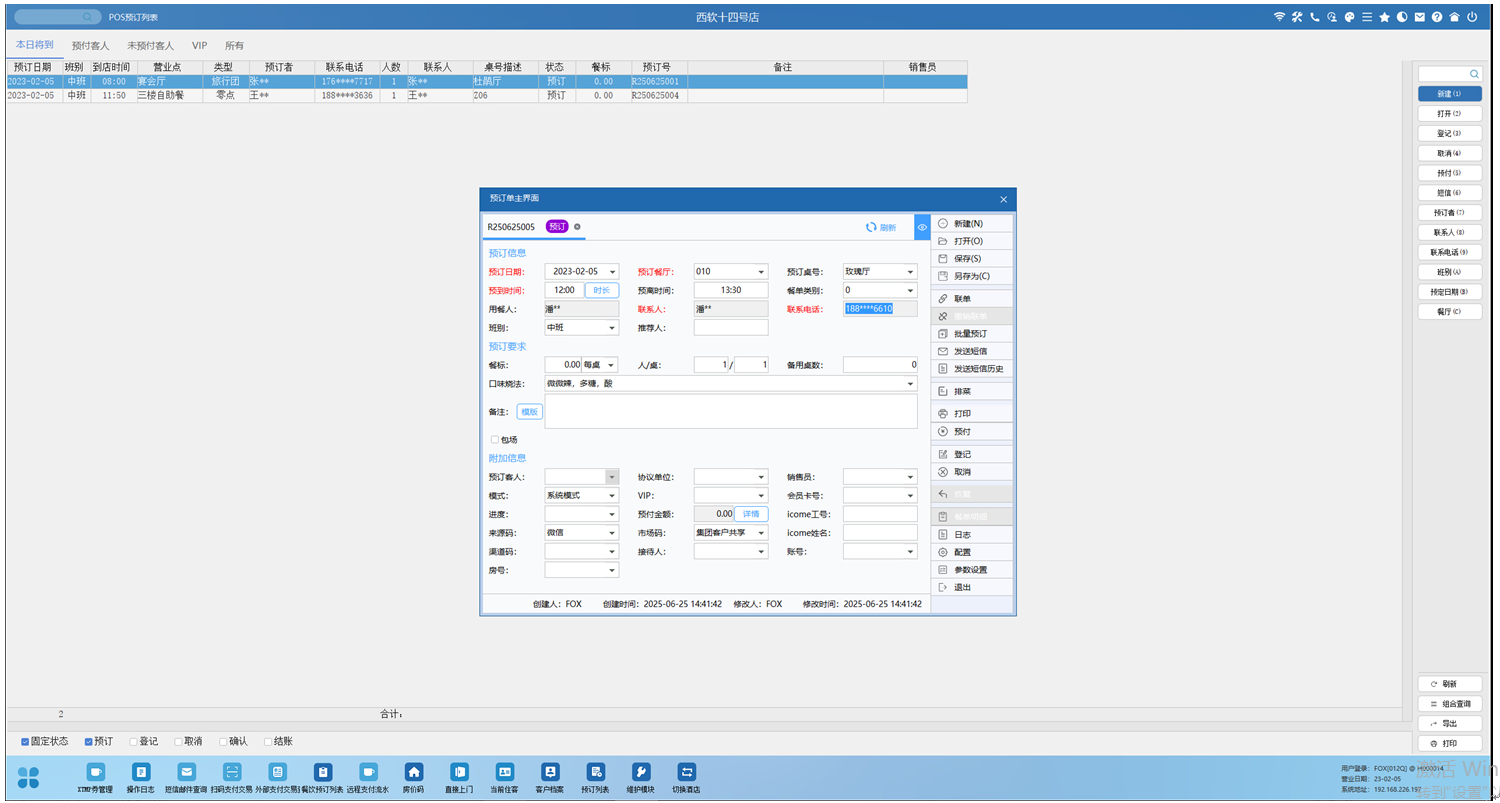The width and height of the screenshot is (1500, 803).
Task: Toggle the 结账 status filter checkbox
Action: click(267, 742)
